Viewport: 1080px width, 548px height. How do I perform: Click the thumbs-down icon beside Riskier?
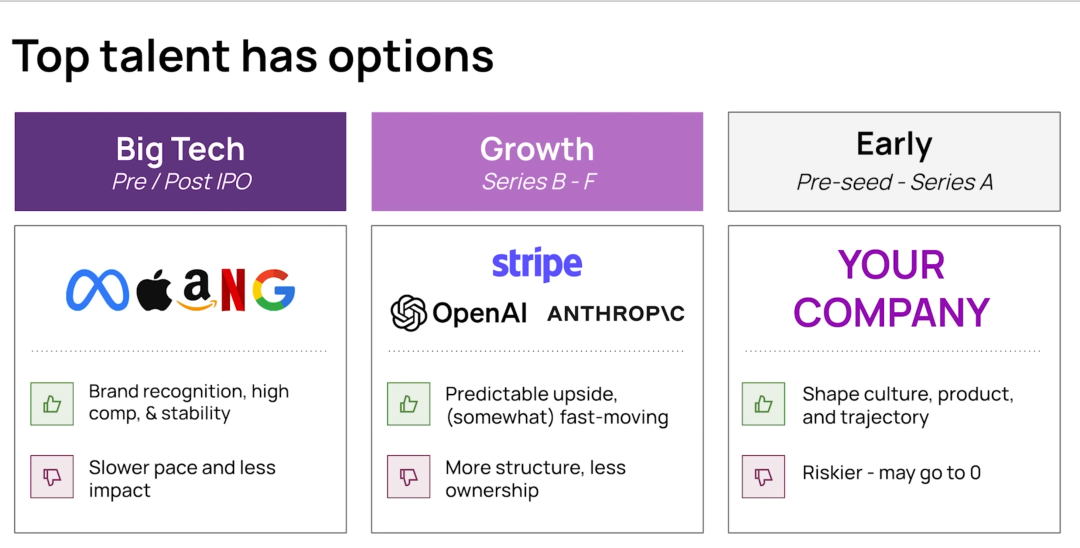764,477
